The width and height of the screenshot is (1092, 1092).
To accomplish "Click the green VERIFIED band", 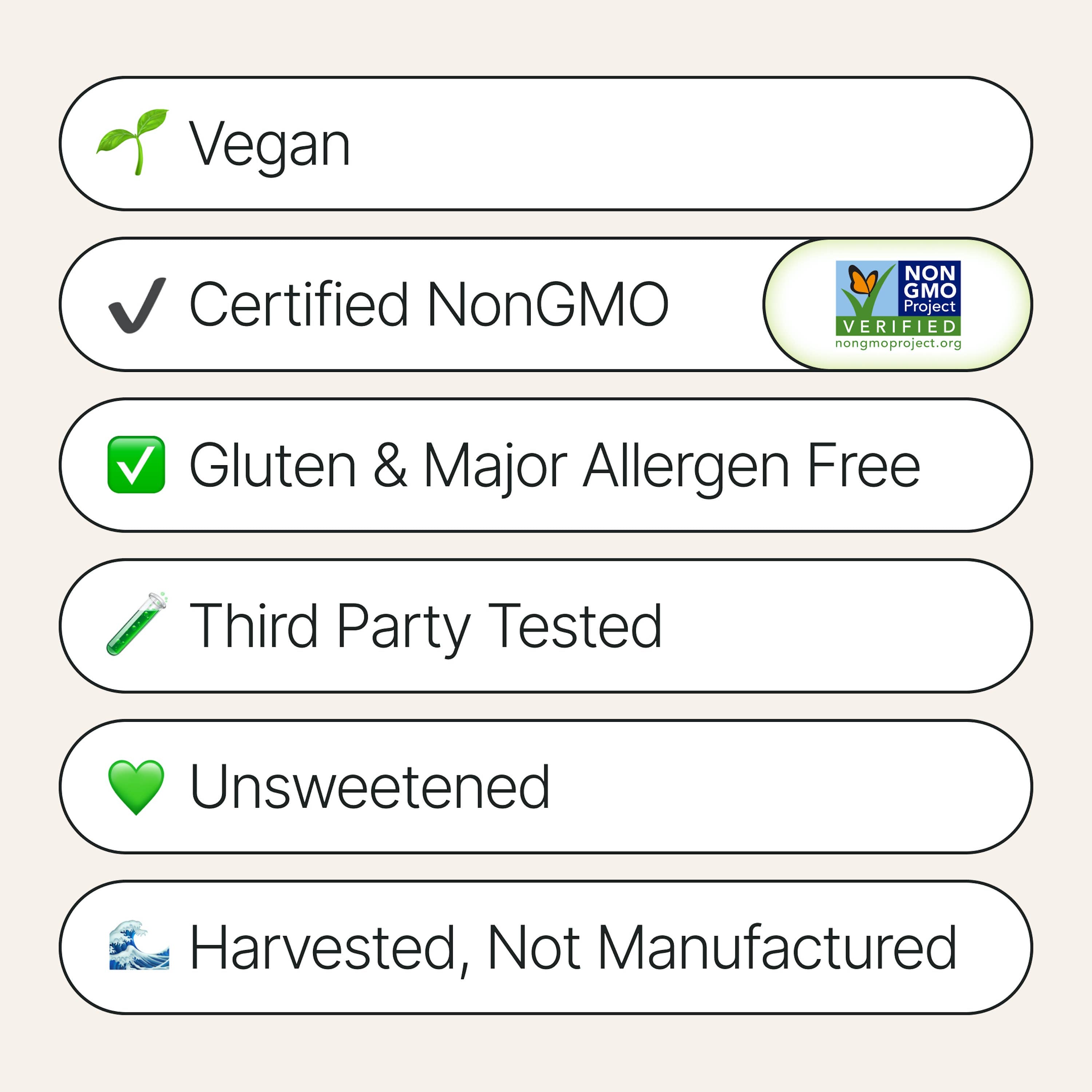I will pos(898,326).
